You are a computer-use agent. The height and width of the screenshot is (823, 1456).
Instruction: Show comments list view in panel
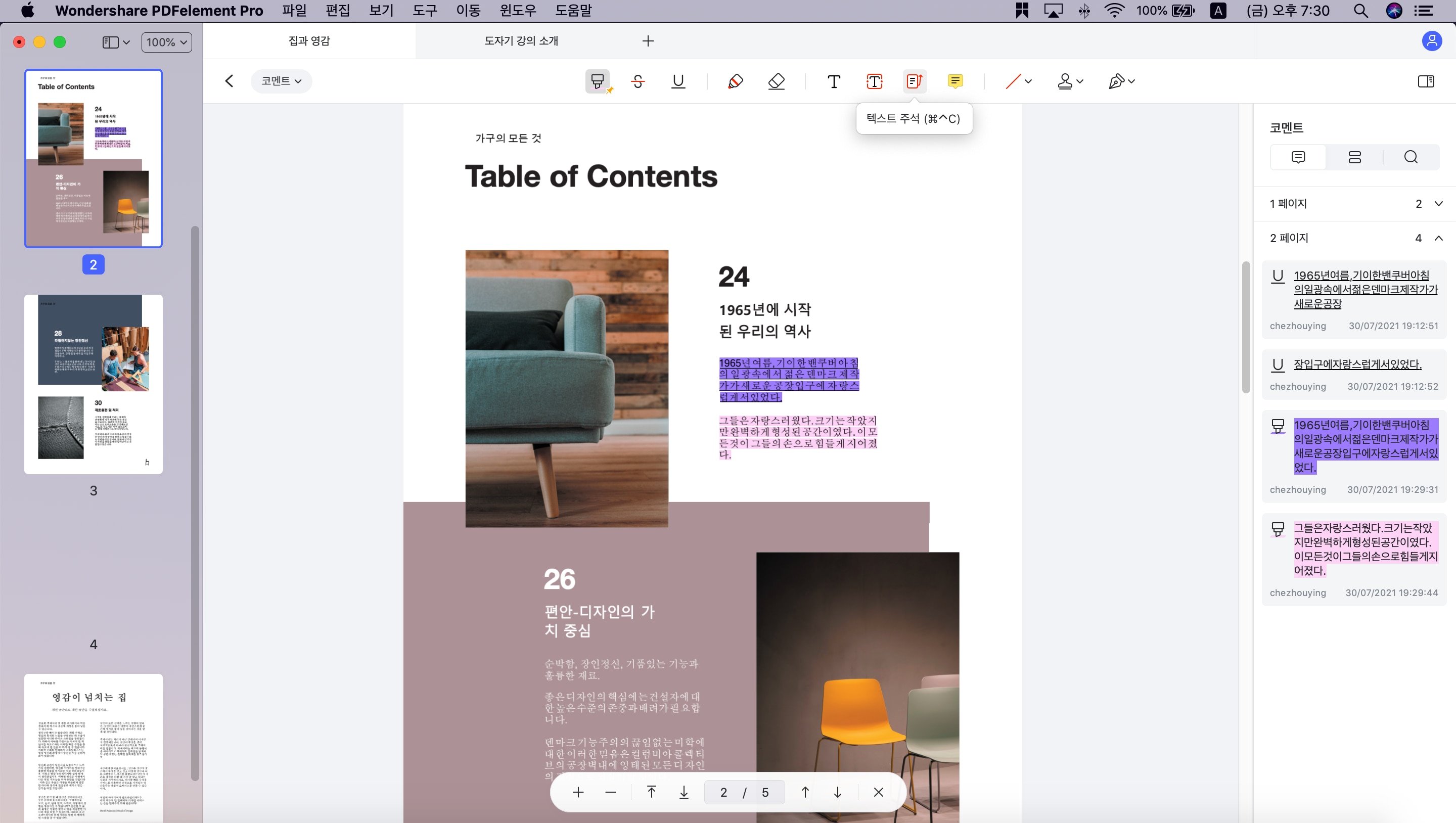point(1298,157)
